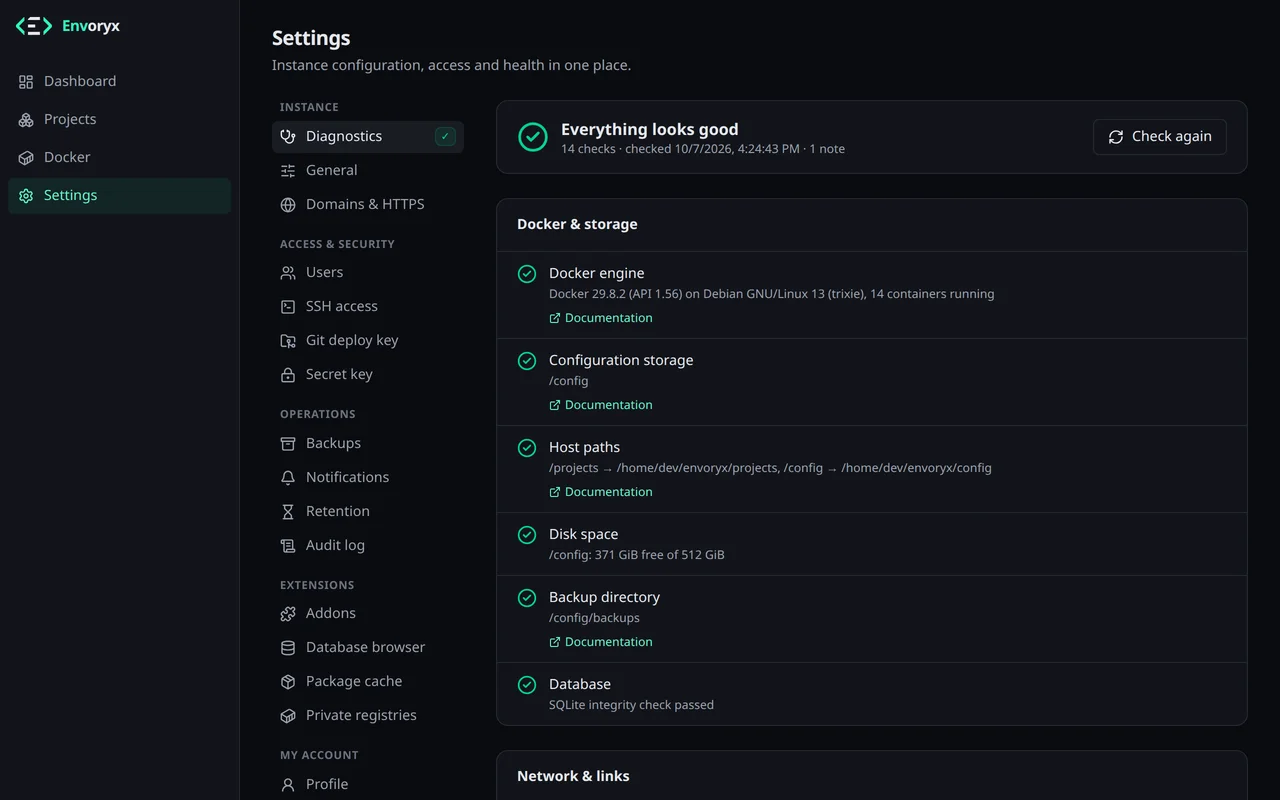Image resolution: width=1280 pixels, height=800 pixels.
Task: Click the "14 checks" summary line
Action: click(703, 149)
